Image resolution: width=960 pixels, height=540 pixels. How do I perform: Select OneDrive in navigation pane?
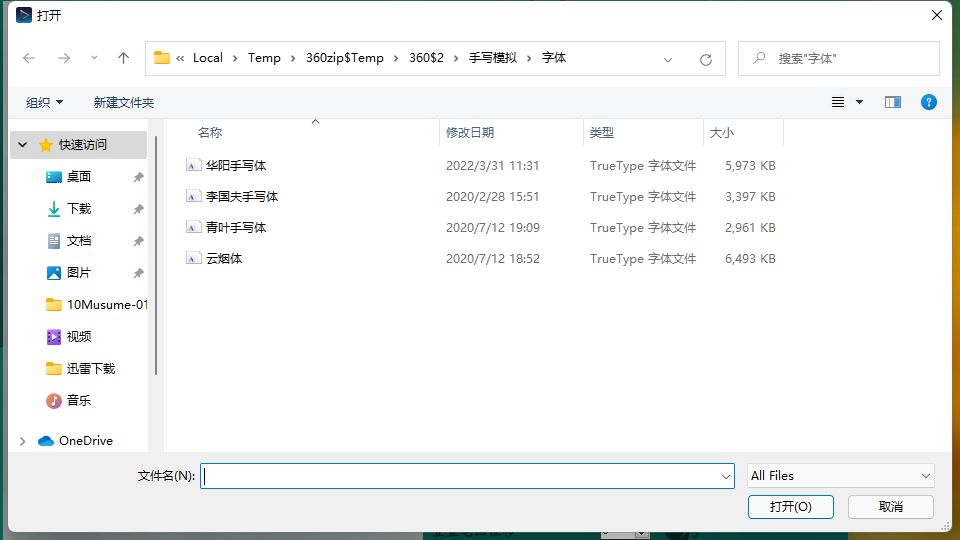coord(86,441)
